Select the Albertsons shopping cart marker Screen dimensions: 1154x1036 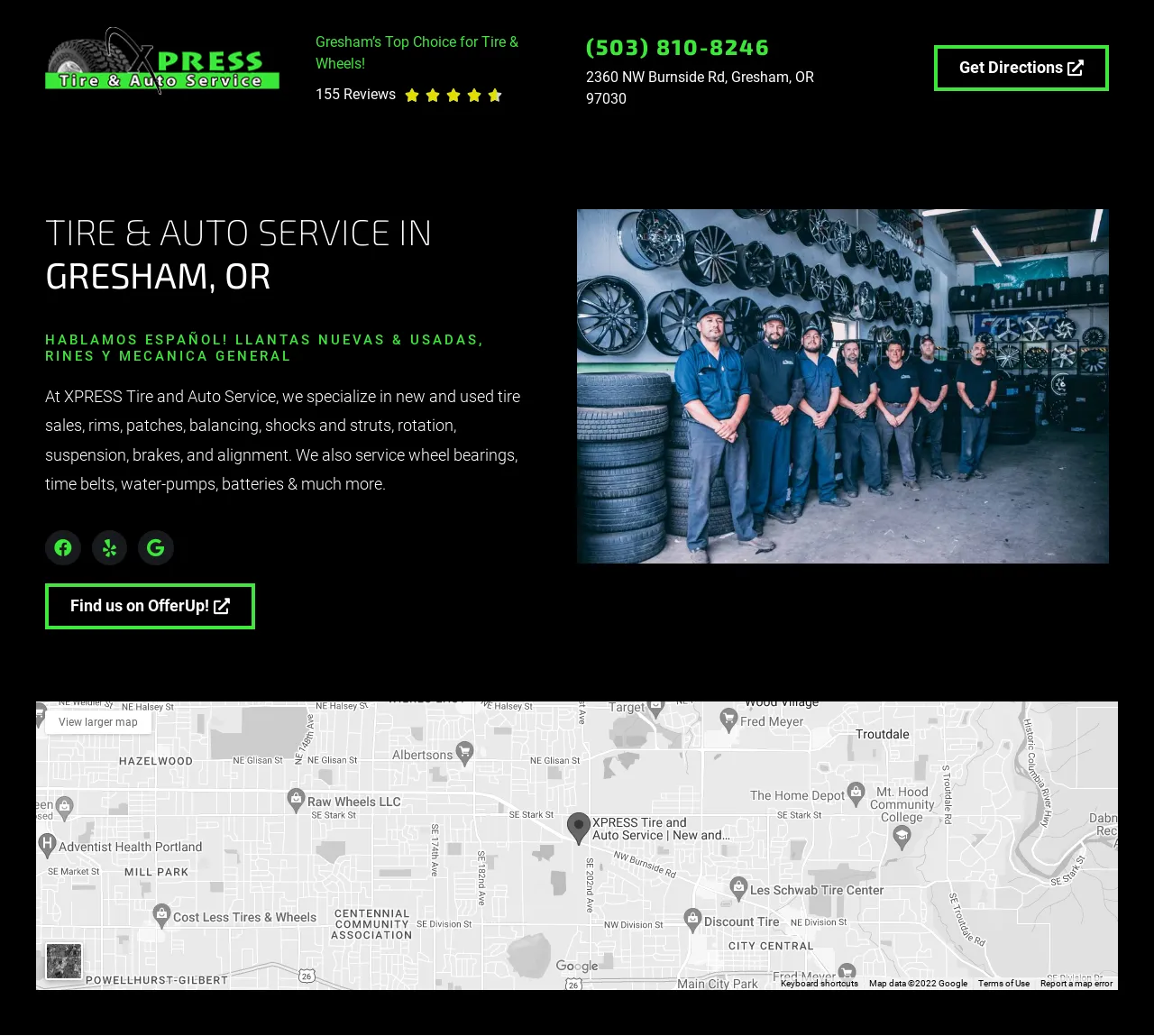(465, 753)
